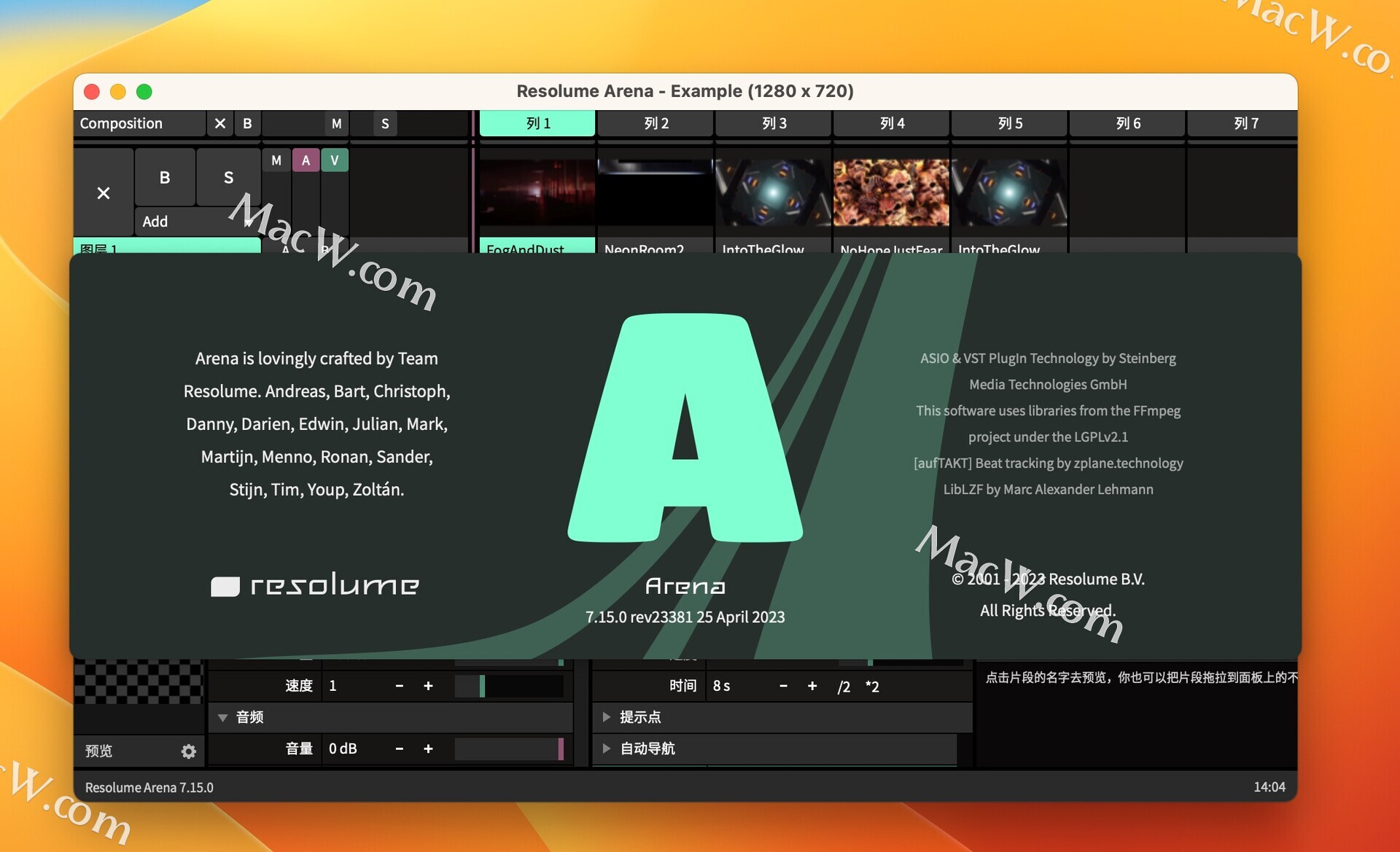1400x852 pixels.
Task: Adjust the 速度 speed slider
Action: coord(509,686)
